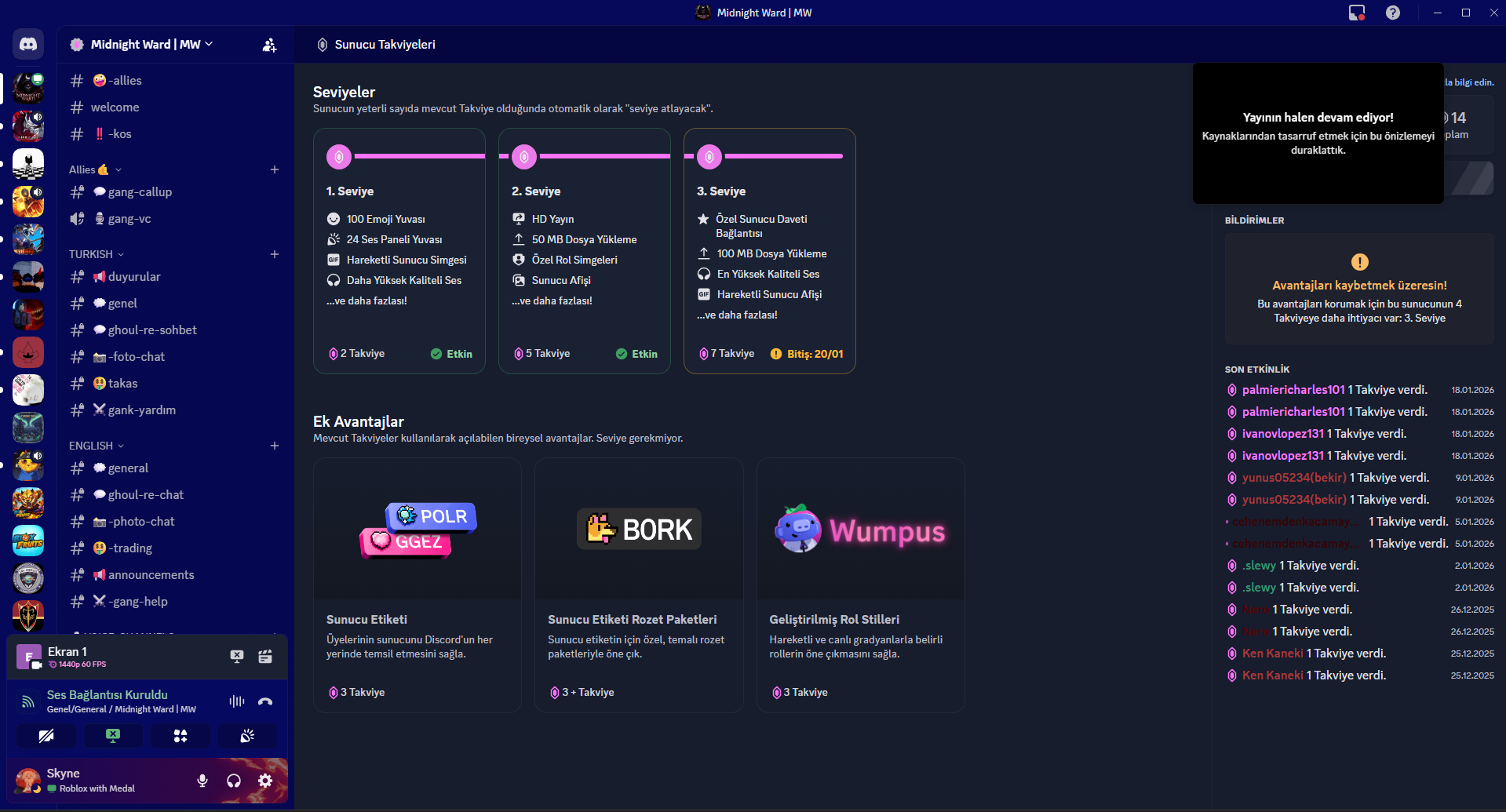
Task: Click the invite people icon beside server name
Action: (269, 45)
